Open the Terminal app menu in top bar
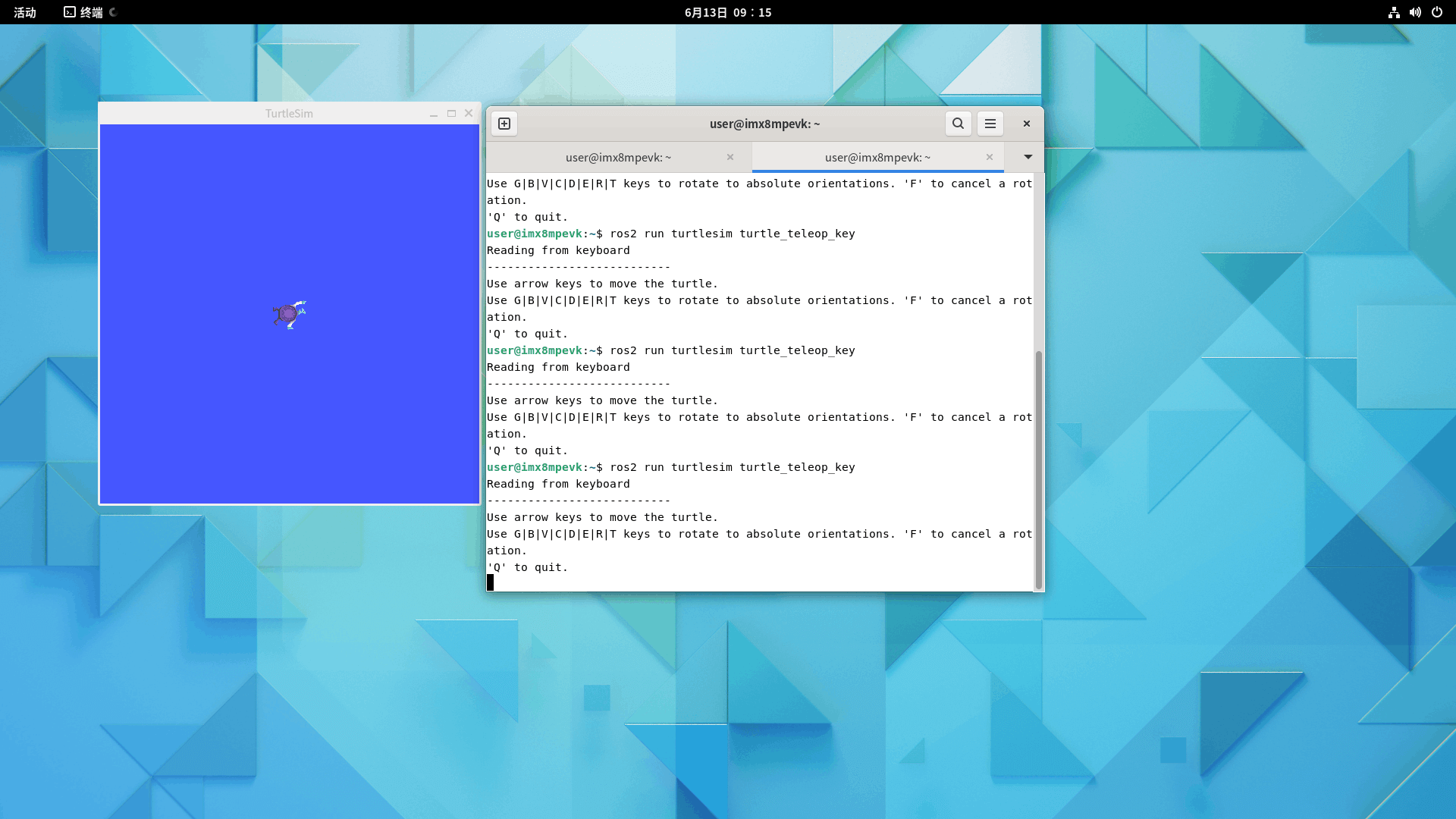Screen dimensions: 1456x819 [x=84, y=12]
